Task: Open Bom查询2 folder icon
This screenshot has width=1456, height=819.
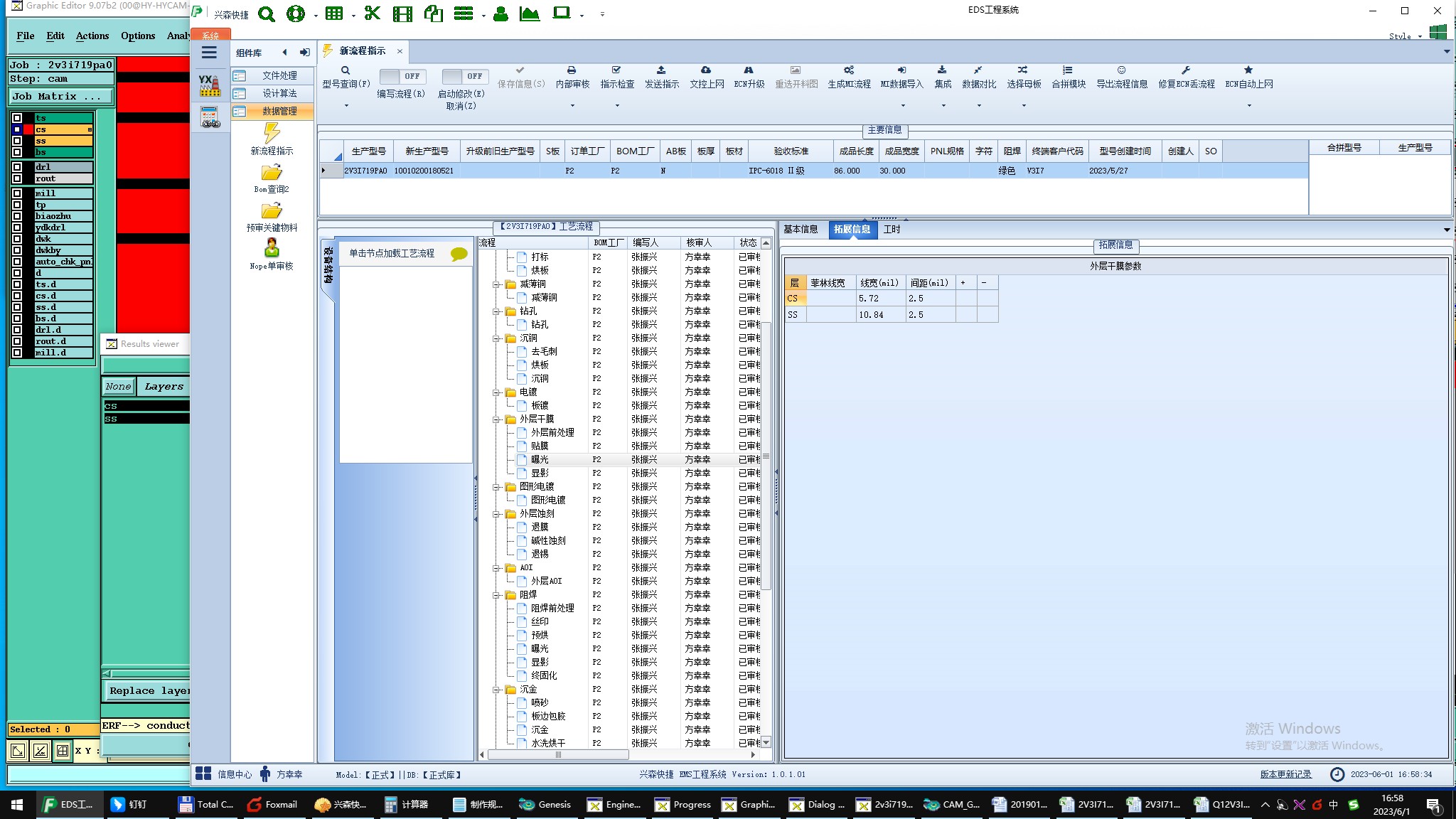Action: click(x=272, y=173)
